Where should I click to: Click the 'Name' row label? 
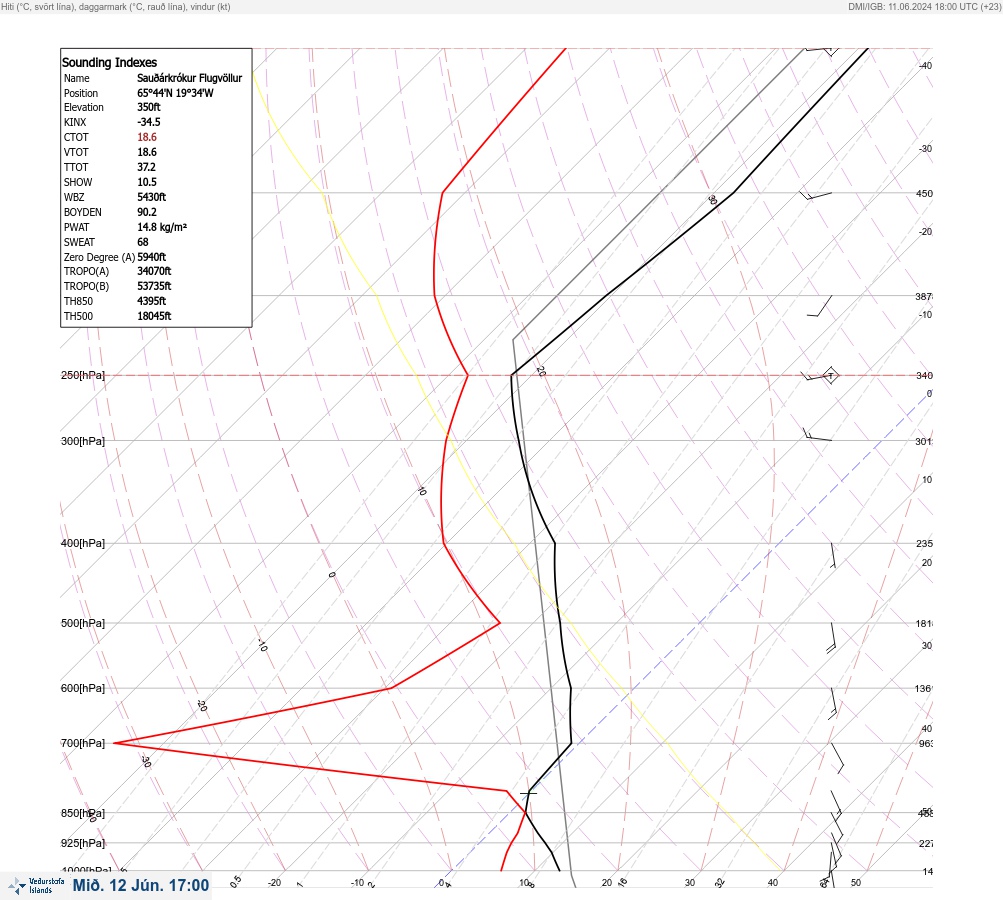pyautogui.click(x=77, y=78)
